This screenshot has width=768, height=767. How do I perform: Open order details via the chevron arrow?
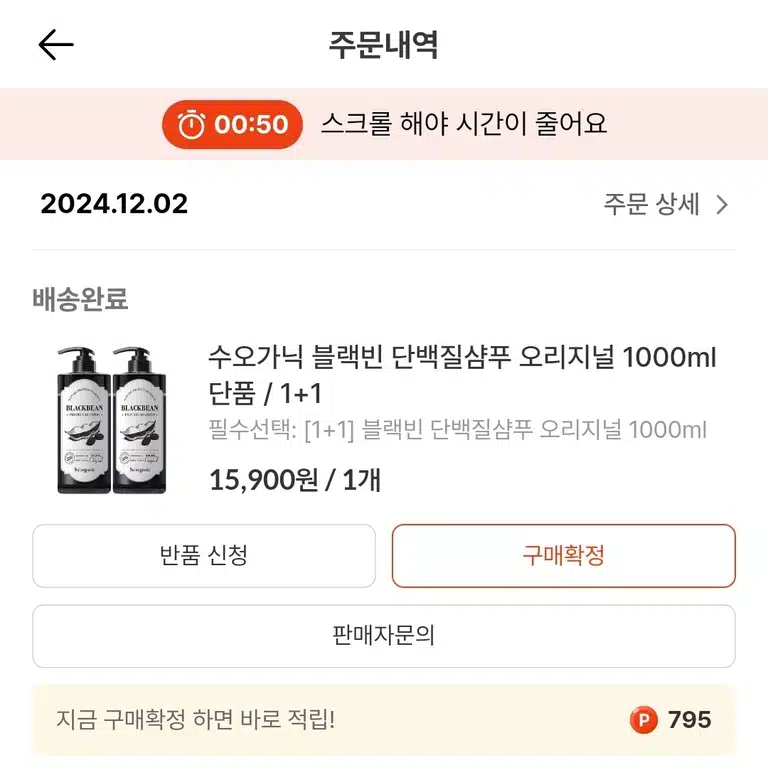point(722,205)
